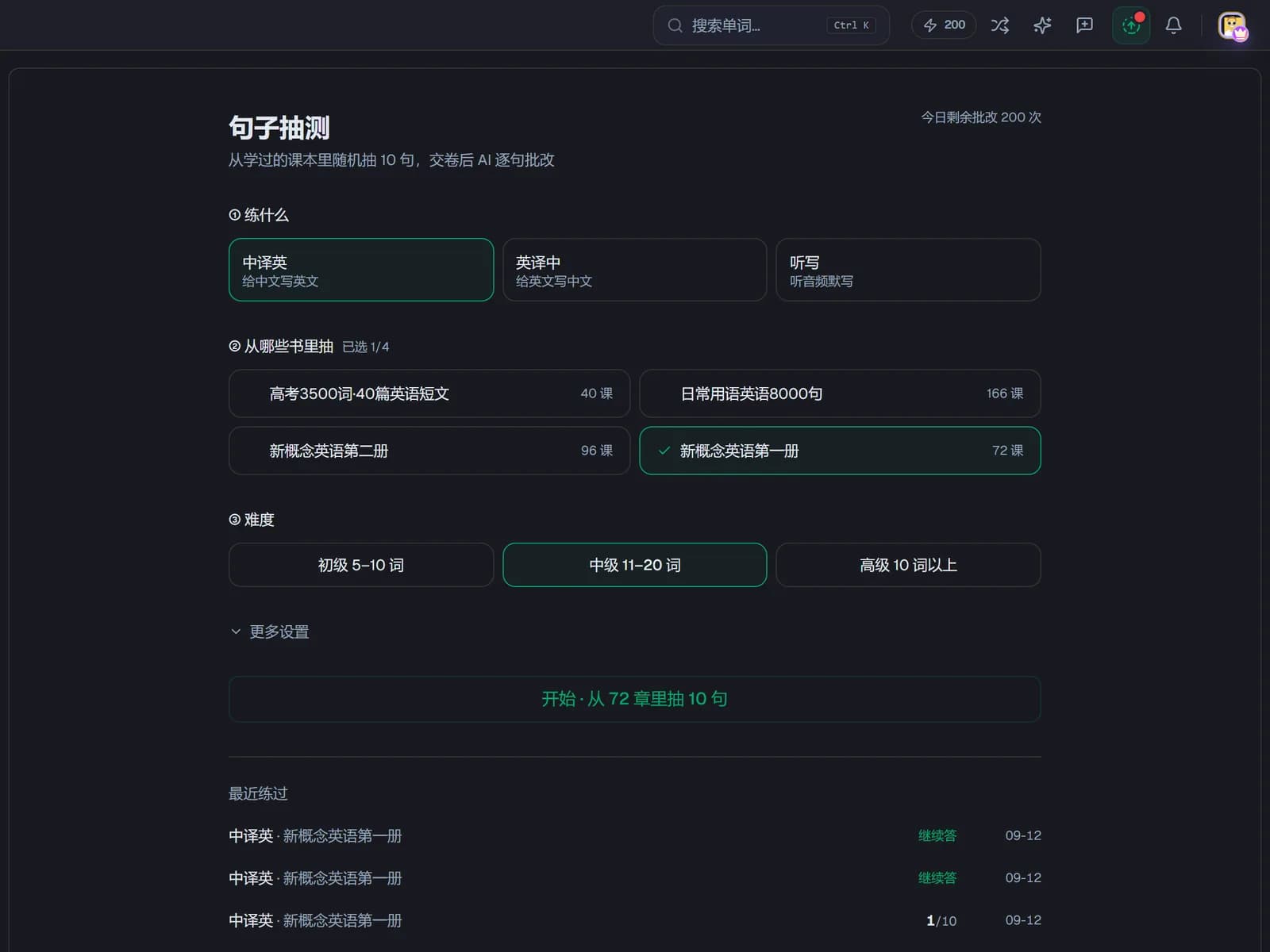The width and height of the screenshot is (1270, 952).
Task: Choose difficulty 中级 11–20 词
Action: (635, 565)
